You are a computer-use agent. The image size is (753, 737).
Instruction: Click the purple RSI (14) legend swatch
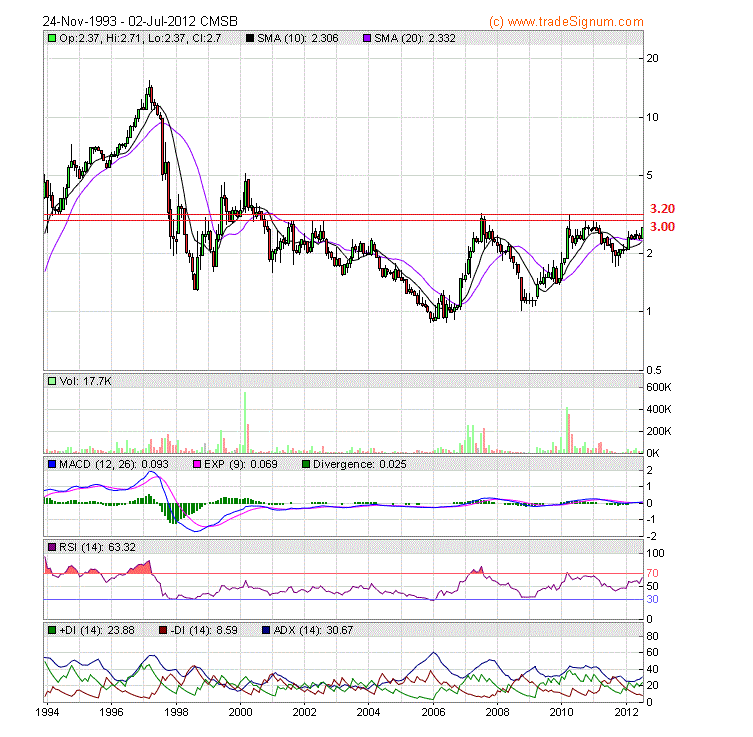(52, 547)
